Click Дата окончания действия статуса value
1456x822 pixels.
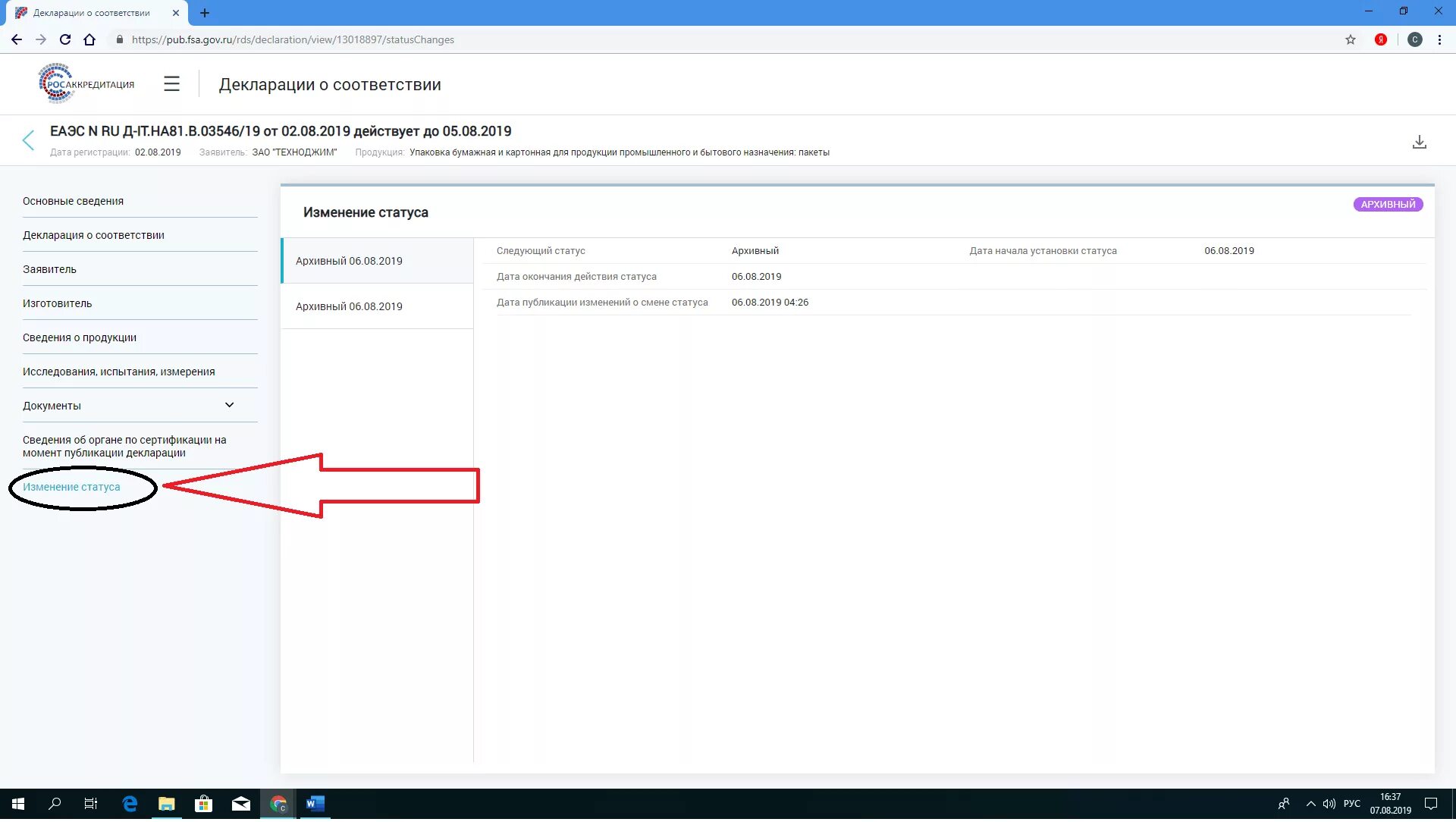[756, 278]
